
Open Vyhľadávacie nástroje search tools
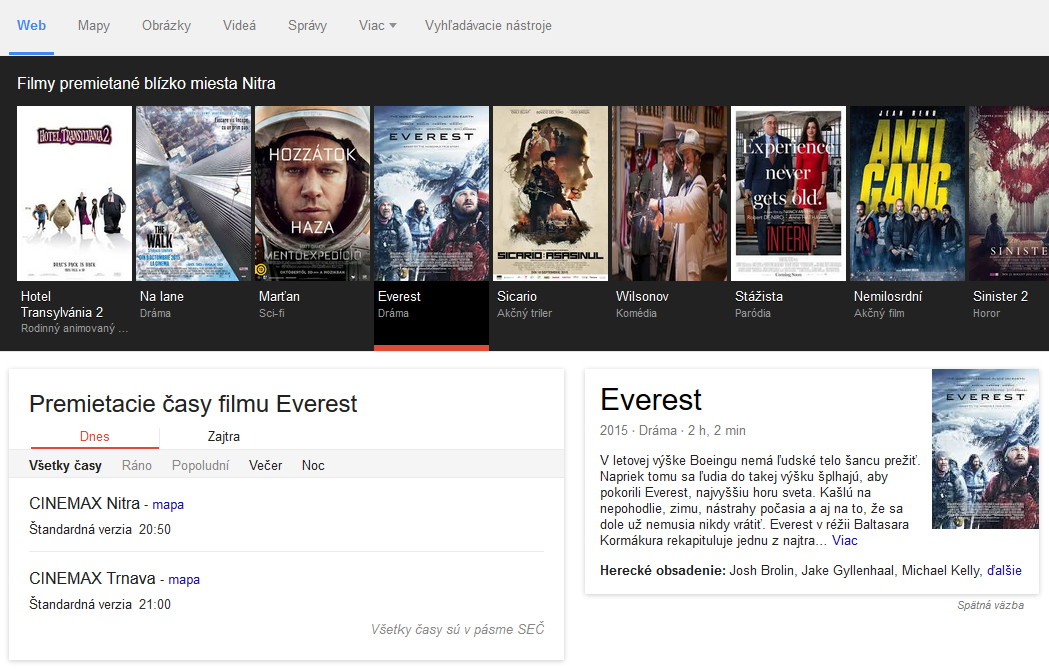(x=488, y=25)
